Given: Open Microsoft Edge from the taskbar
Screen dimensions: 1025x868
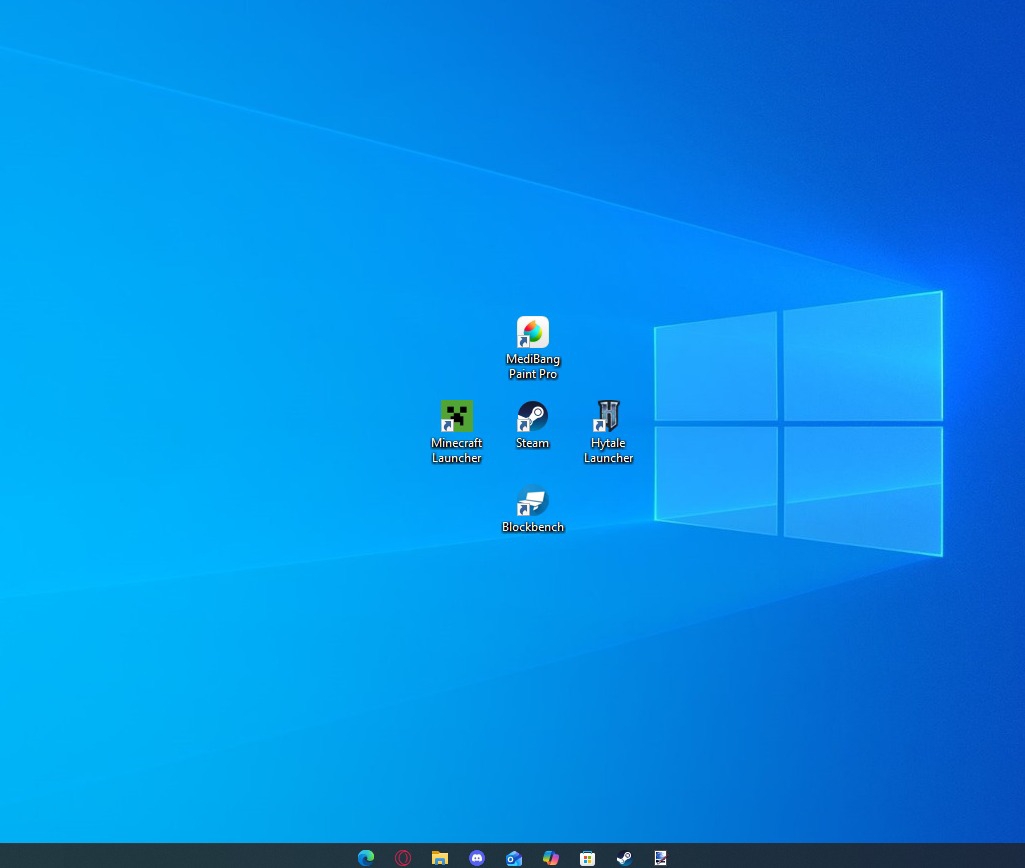Looking at the screenshot, I should coord(366,857).
